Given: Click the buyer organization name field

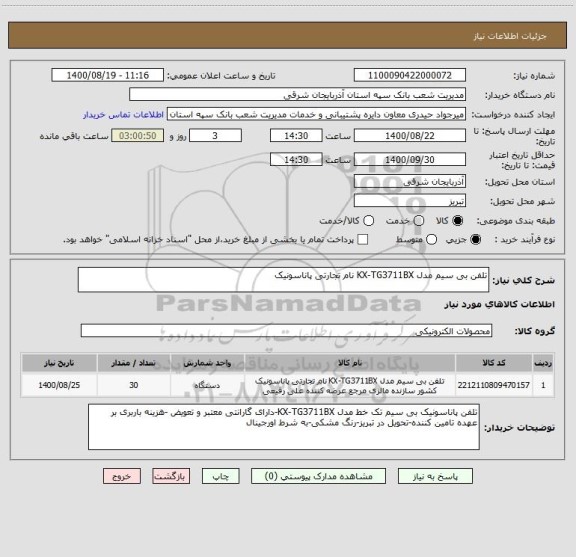Looking at the screenshot, I should click(298, 95).
